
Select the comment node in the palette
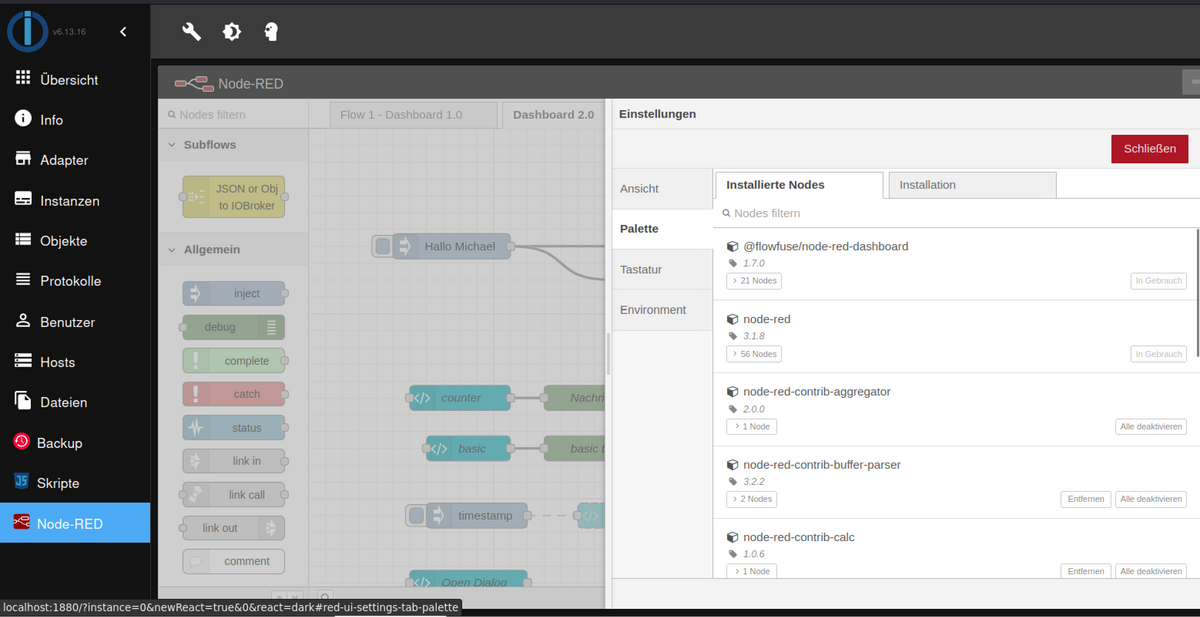(x=234, y=561)
